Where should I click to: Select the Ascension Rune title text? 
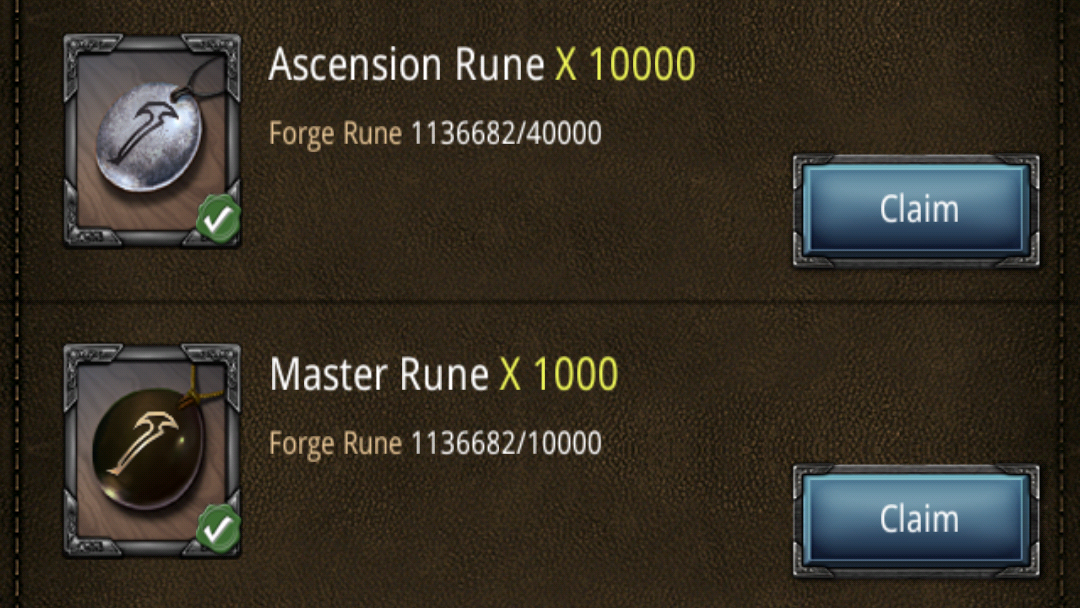[406, 66]
